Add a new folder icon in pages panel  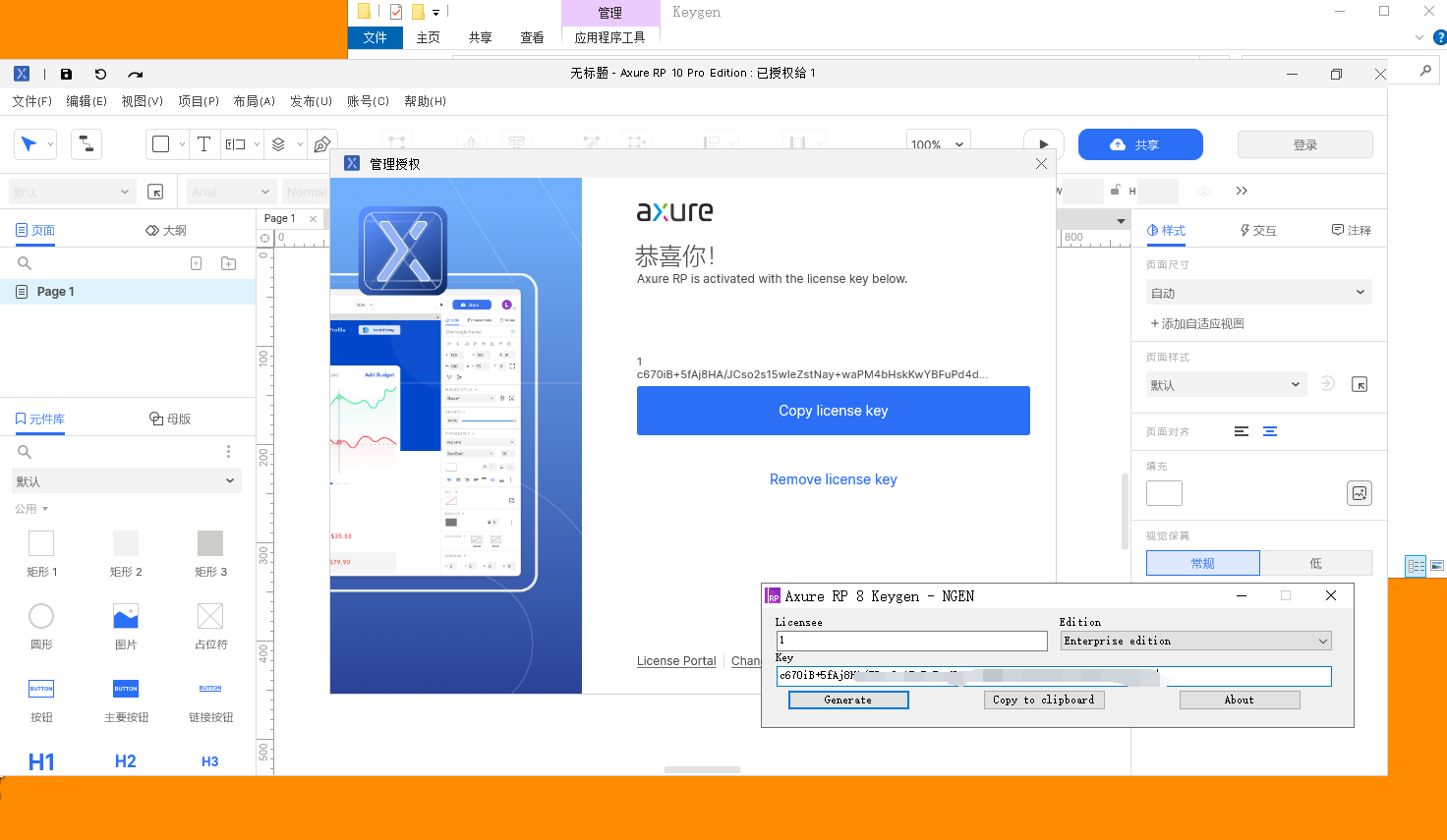click(229, 263)
